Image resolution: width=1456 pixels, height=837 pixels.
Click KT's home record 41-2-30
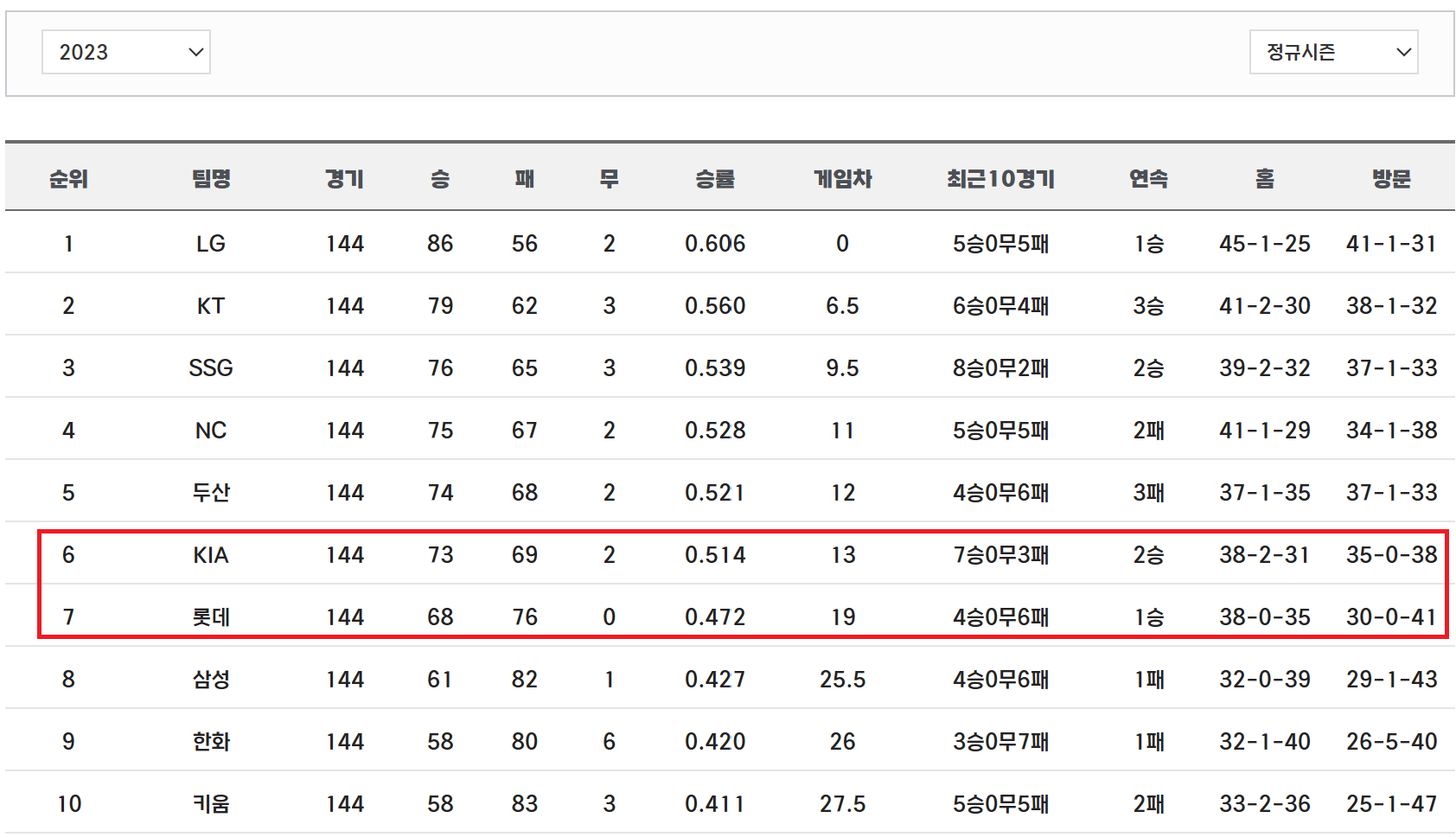click(1265, 306)
